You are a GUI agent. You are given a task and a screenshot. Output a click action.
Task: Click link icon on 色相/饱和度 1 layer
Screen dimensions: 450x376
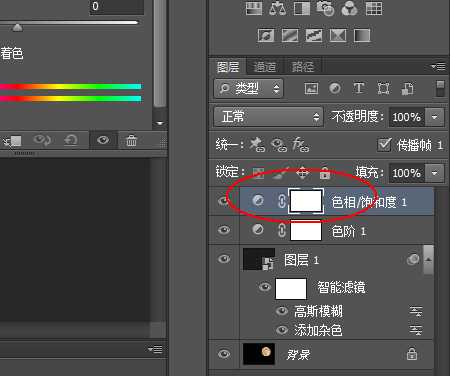[282, 201]
